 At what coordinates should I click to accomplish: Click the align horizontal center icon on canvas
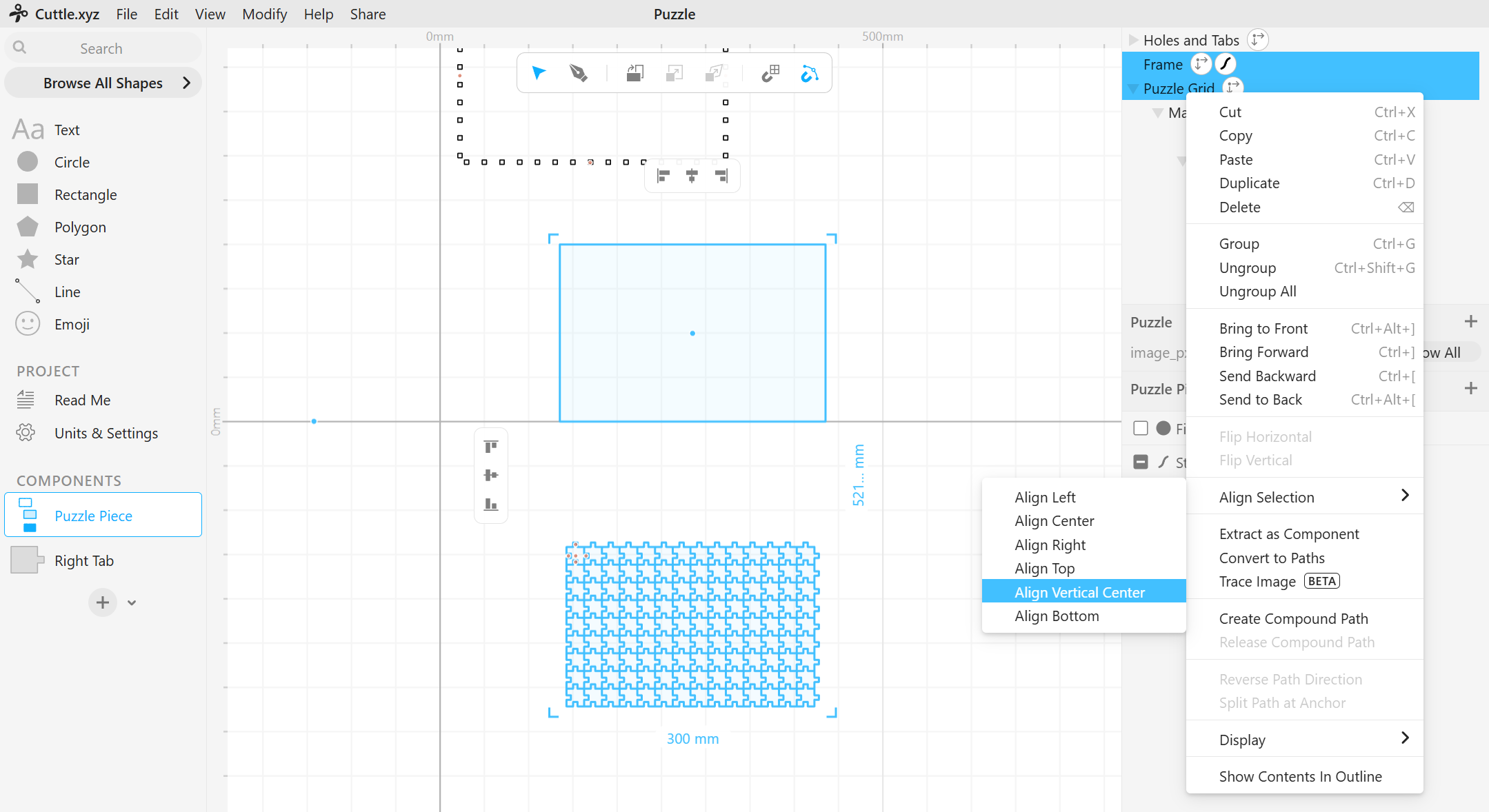click(692, 176)
